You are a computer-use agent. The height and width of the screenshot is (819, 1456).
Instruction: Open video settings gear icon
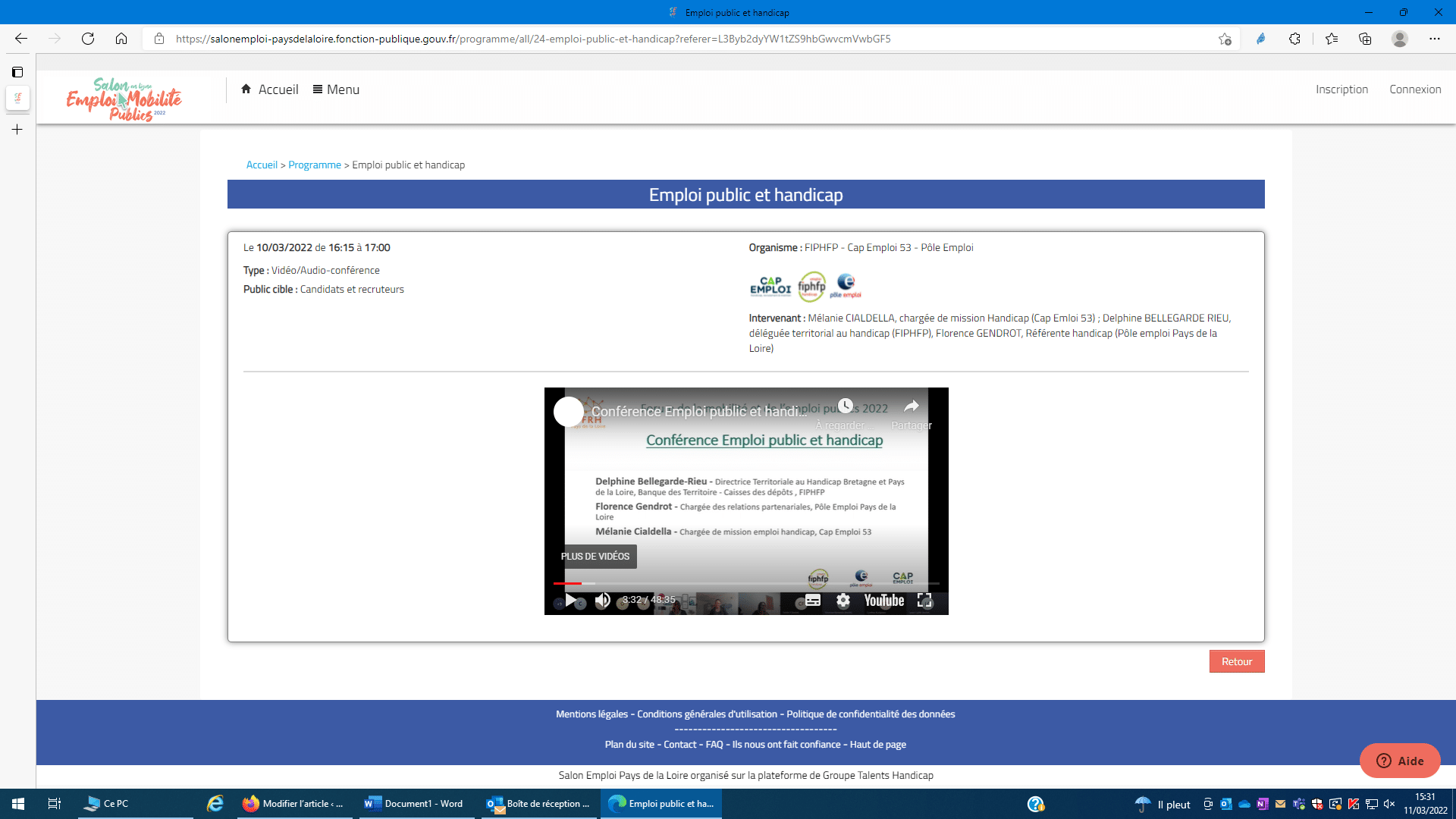pyautogui.click(x=843, y=601)
